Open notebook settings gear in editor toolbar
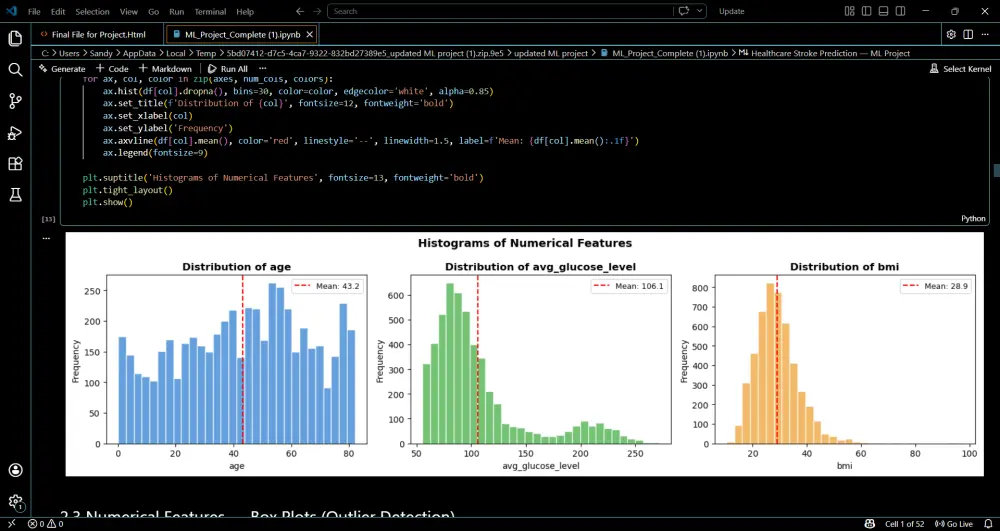The width and height of the screenshot is (1000, 531). pyautogui.click(x=951, y=34)
